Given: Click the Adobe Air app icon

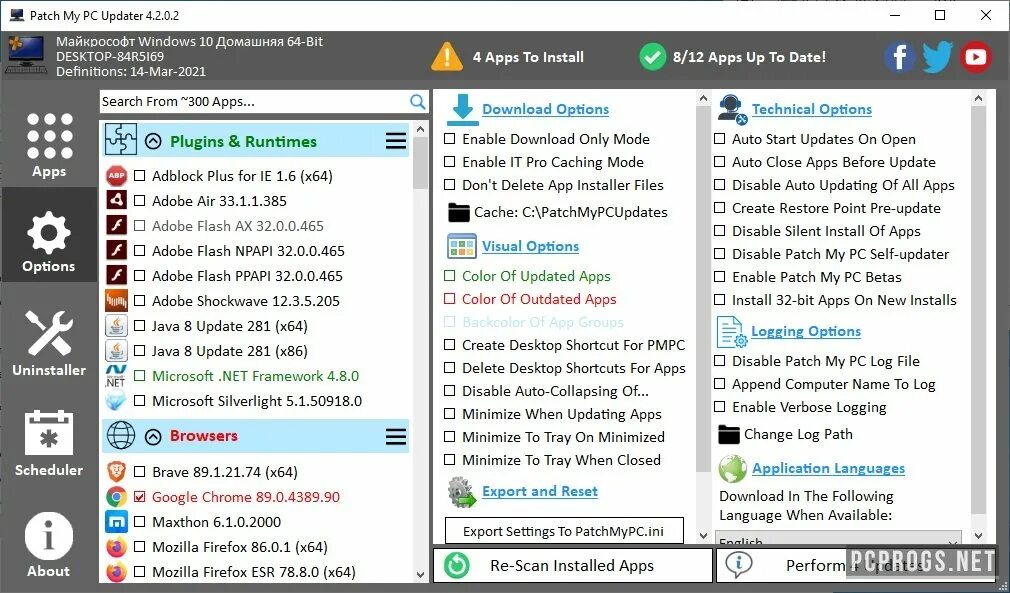Looking at the screenshot, I should [x=117, y=201].
